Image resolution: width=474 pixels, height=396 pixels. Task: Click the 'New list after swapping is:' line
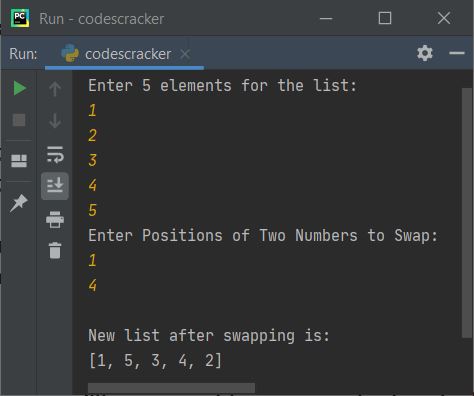209,336
